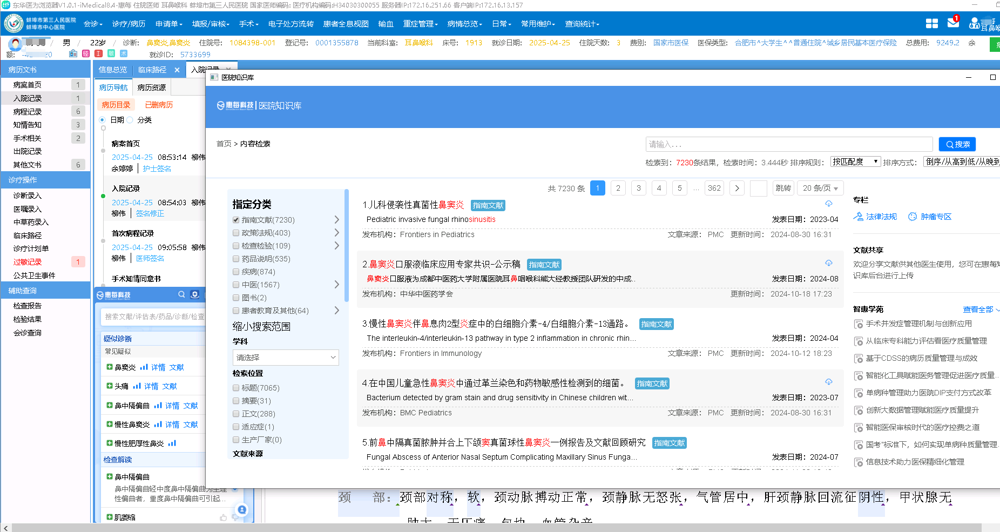Click the category panel vertical scrollbar
Screen dimensions: 1000x532
click(x=346, y=245)
